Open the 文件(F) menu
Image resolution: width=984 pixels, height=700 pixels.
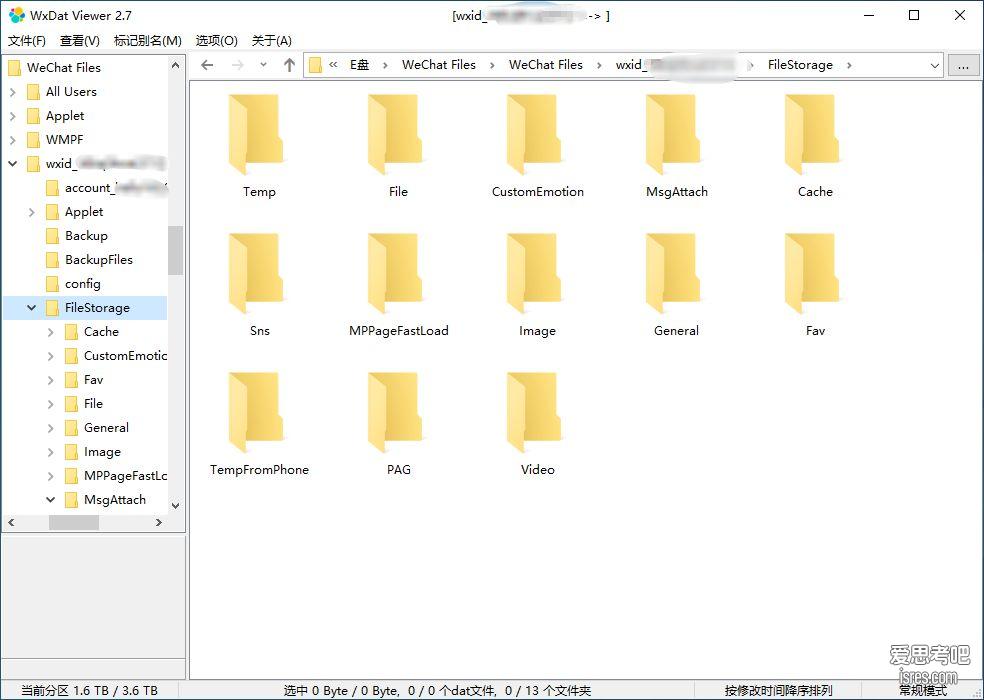26,41
